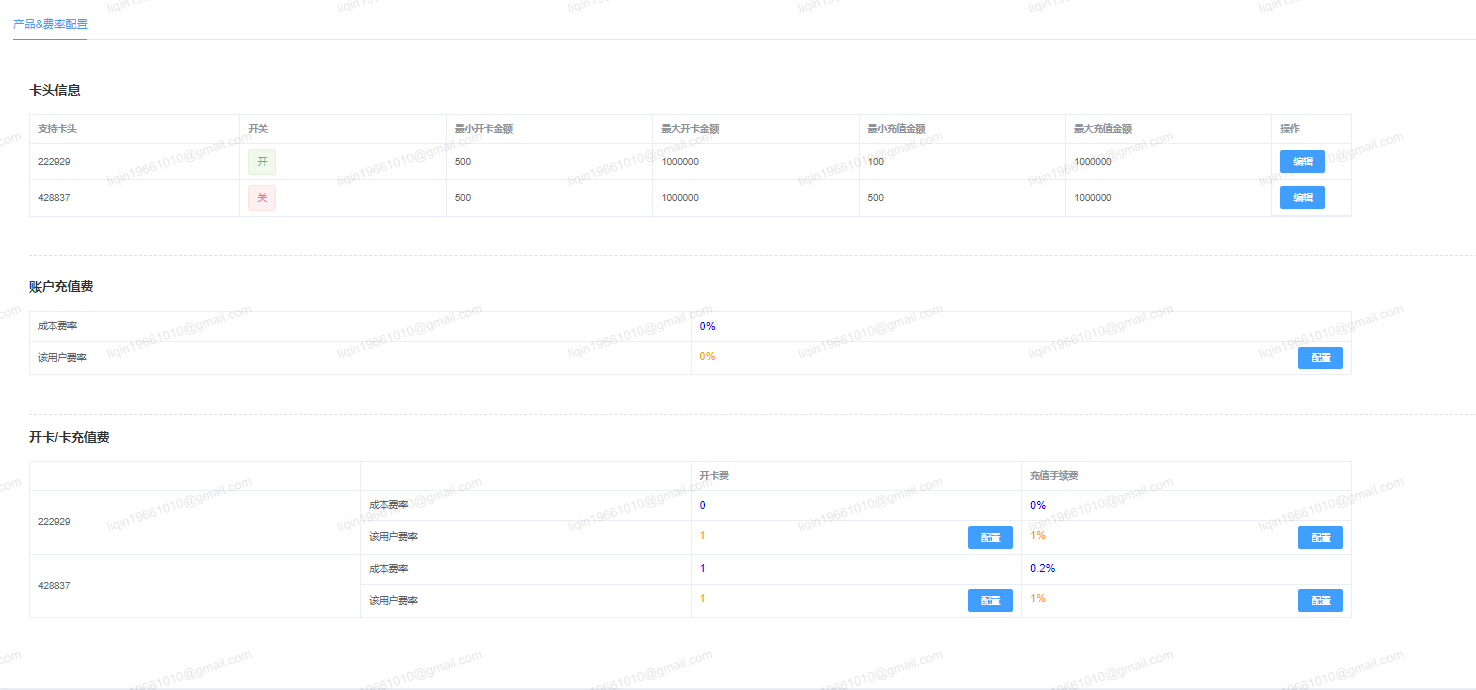Click the 0.2% cost rate value
The height and width of the screenshot is (690, 1476).
(x=1042, y=568)
